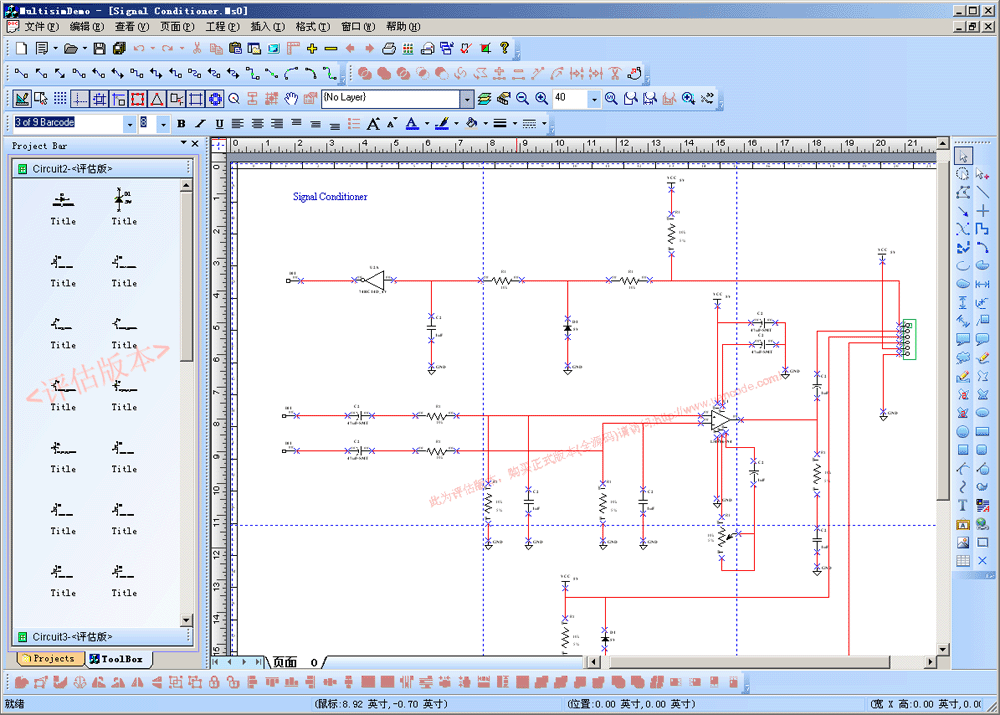Open the 3 of 9 Barcode font dropdown
Screen dimensions: 1000x715
tap(129, 124)
